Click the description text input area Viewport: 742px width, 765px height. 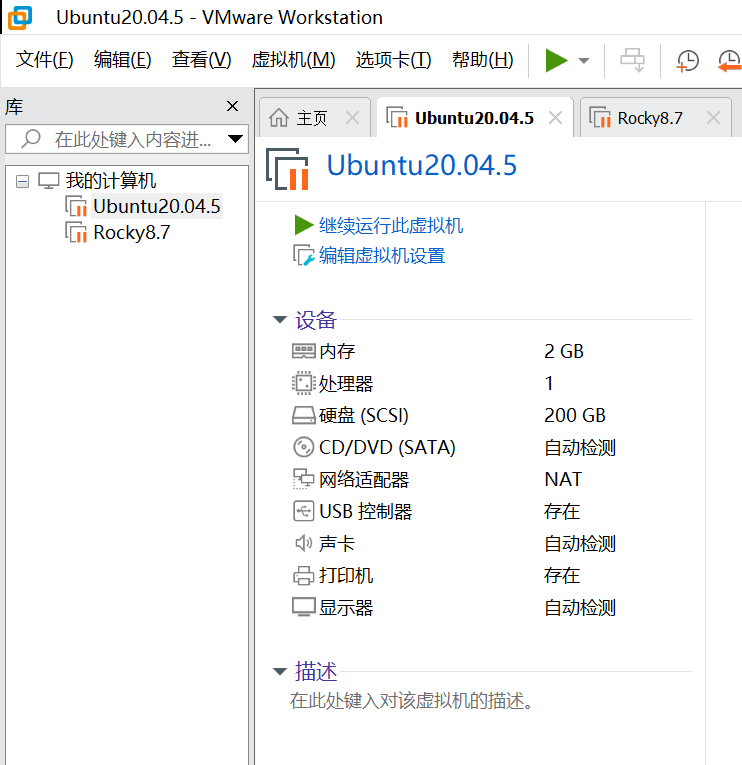pyautogui.click(x=413, y=701)
